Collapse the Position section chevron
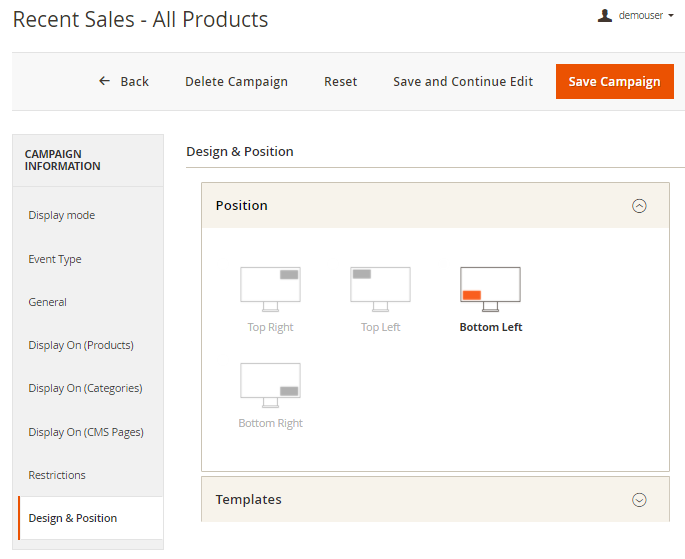The height and width of the screenshot is (559, 685). click(639, 206)
